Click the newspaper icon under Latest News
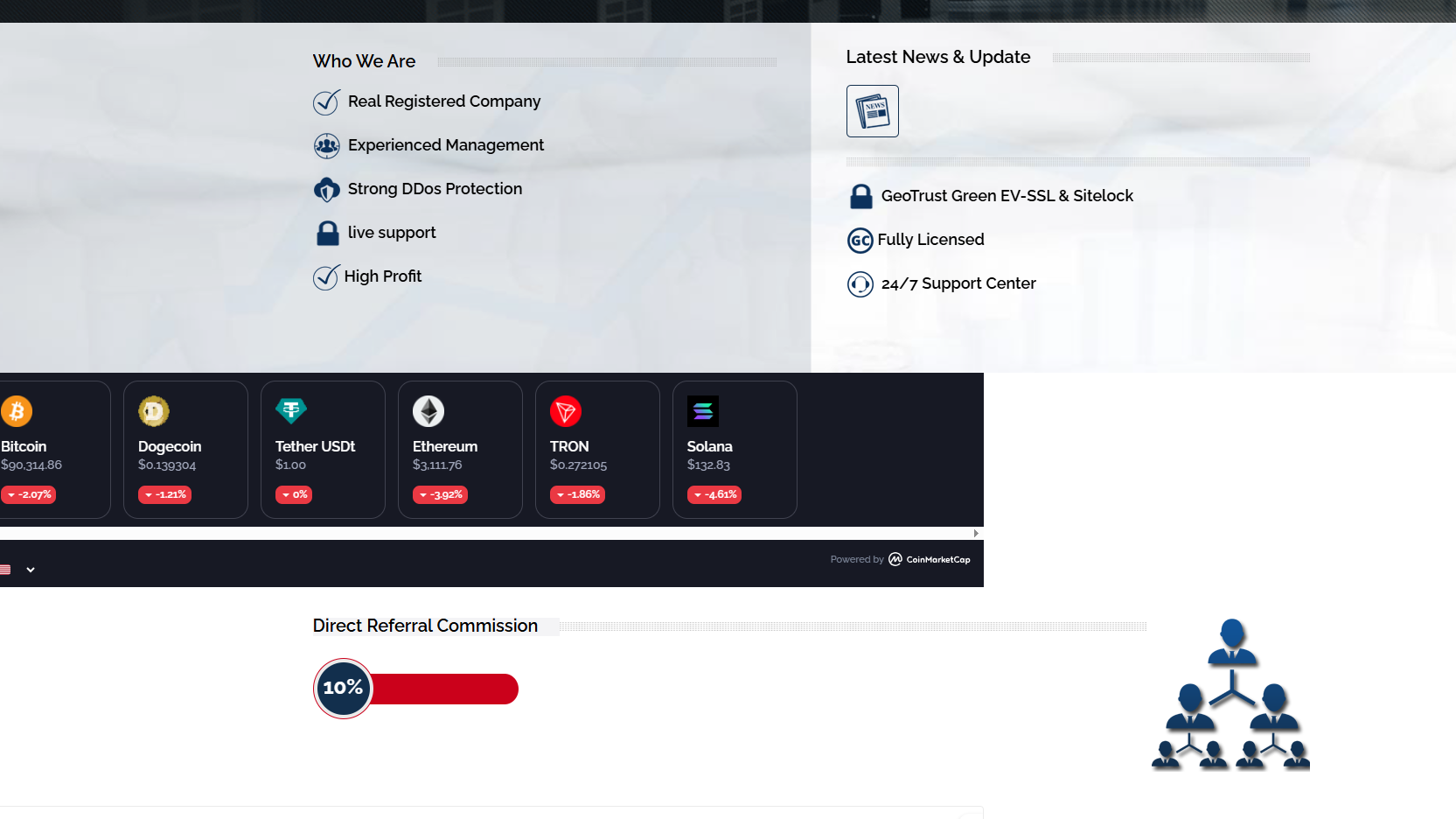Image resolution: width=1456 pixels, height=819 pixels. 872,111
